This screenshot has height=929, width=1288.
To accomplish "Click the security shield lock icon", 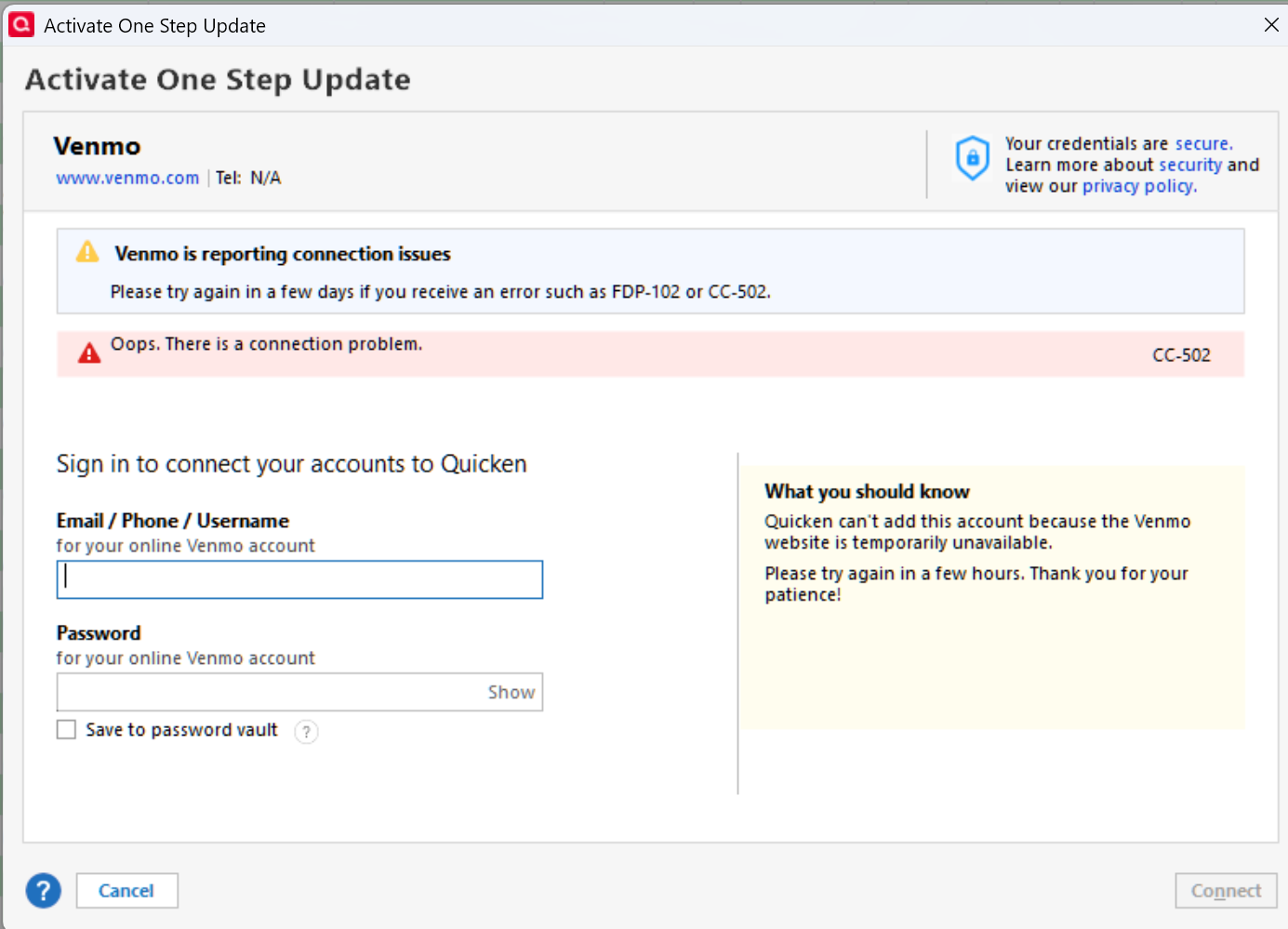I will 973,158.
